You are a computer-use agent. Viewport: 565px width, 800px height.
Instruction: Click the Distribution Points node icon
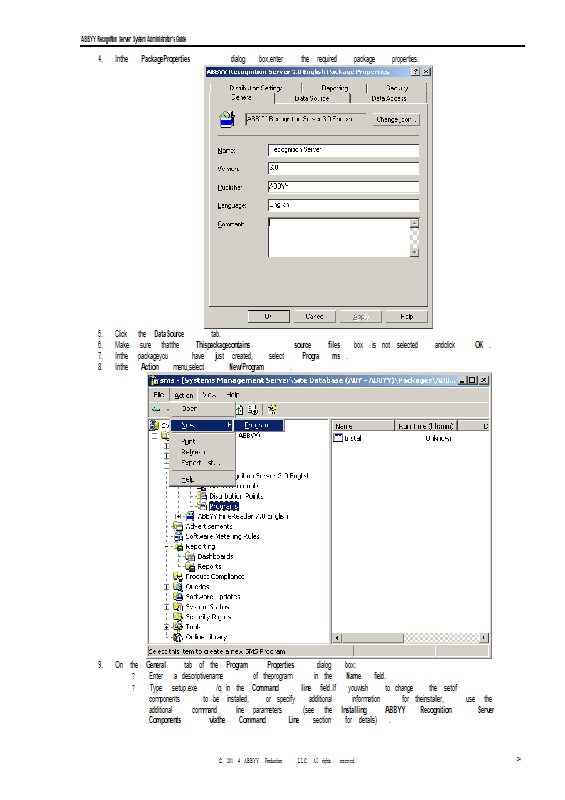(x=203, y=496)
